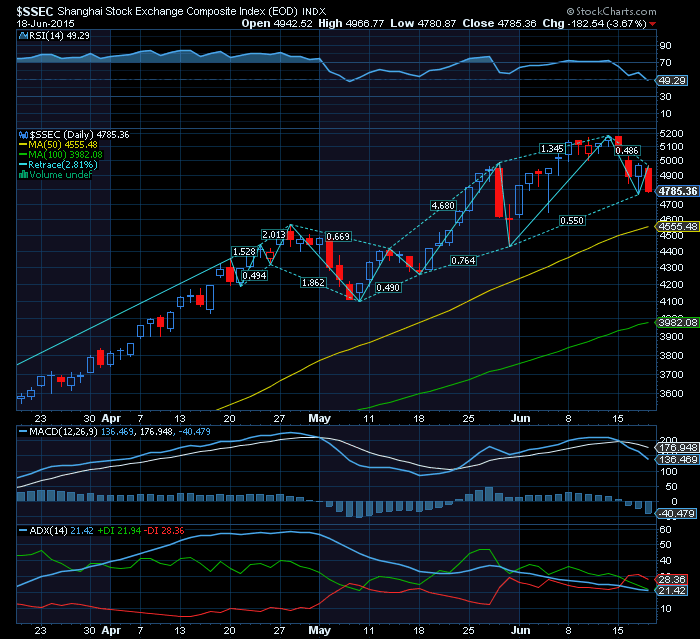Click the 28.36 red ADX axis tag

point(672,580)
